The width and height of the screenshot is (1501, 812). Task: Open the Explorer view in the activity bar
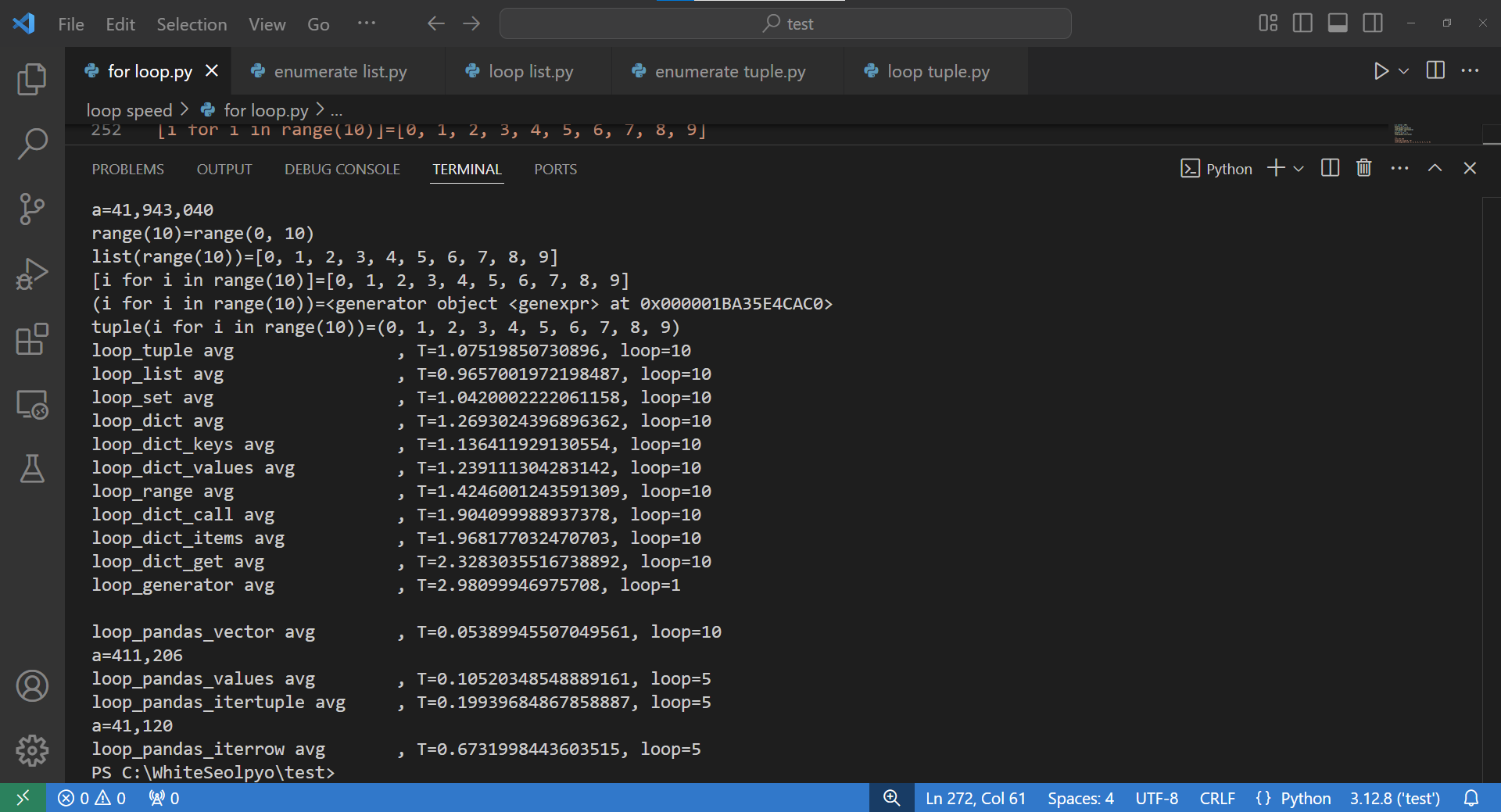click(x=32, y=79)
